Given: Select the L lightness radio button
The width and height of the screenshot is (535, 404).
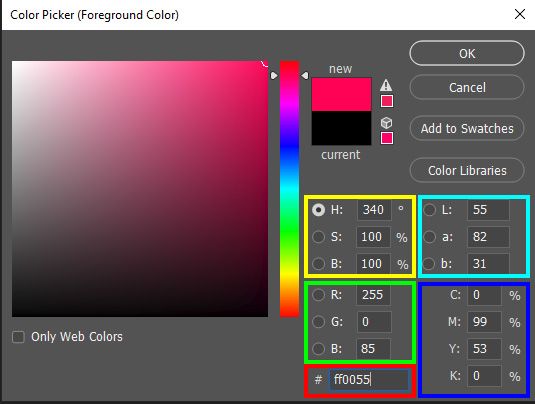Looking at the screenshot, I should coord(429,210).
